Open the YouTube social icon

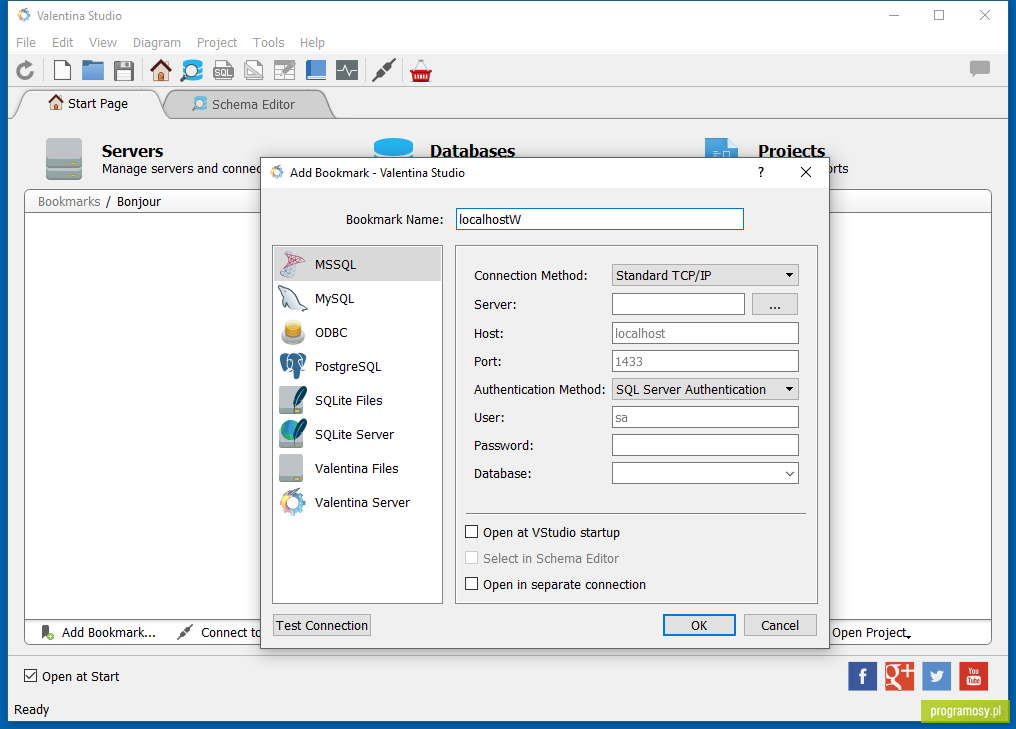pos(974,677)
